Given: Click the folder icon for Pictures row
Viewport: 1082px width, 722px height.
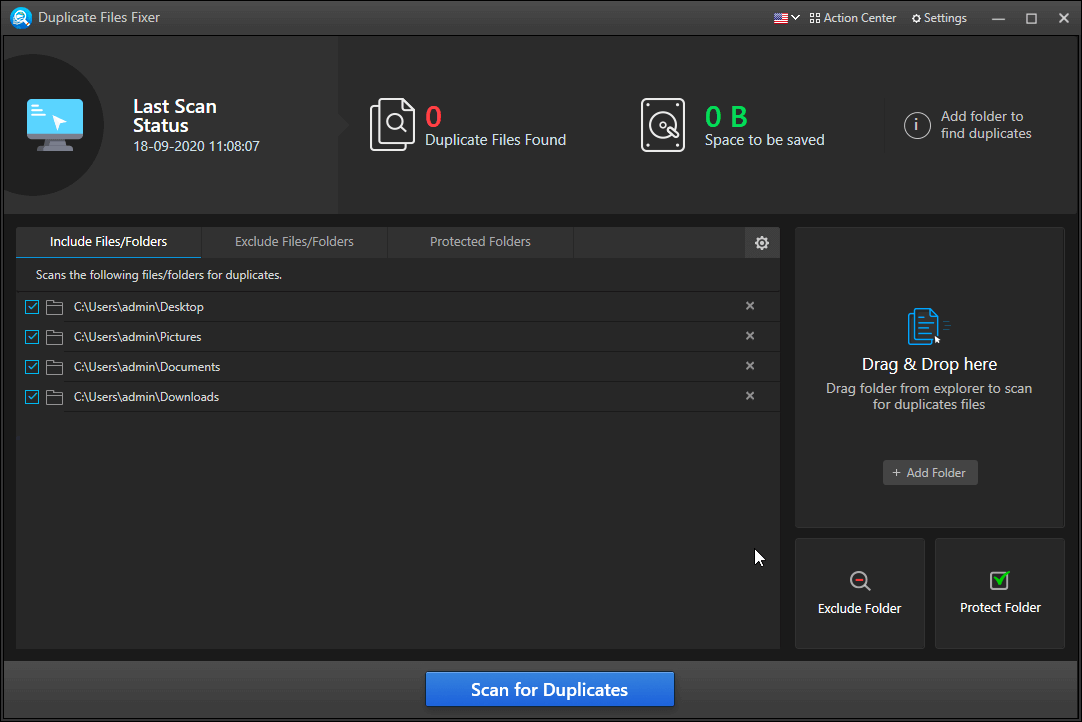Looking at the screenshot, I should point(55,337).
